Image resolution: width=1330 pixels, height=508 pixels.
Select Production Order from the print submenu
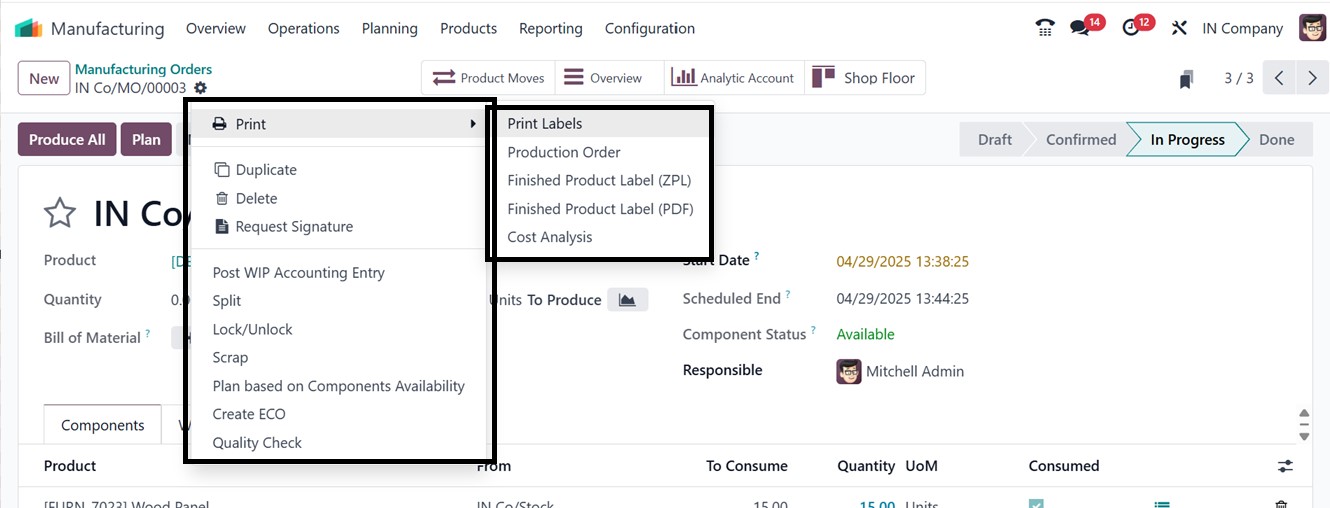(x=564, y=152)
